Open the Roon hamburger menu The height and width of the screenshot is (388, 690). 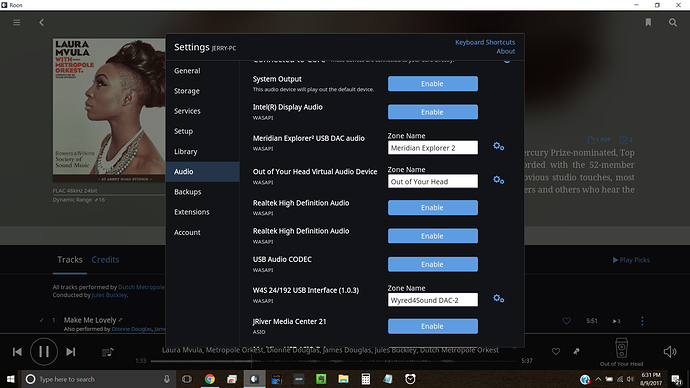[x=17, y=22]
